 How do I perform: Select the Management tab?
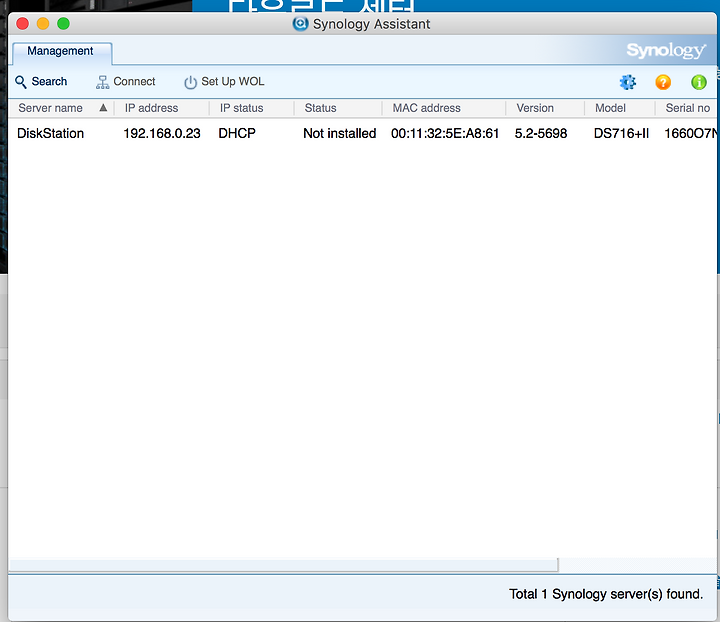[x=62, y=51]
